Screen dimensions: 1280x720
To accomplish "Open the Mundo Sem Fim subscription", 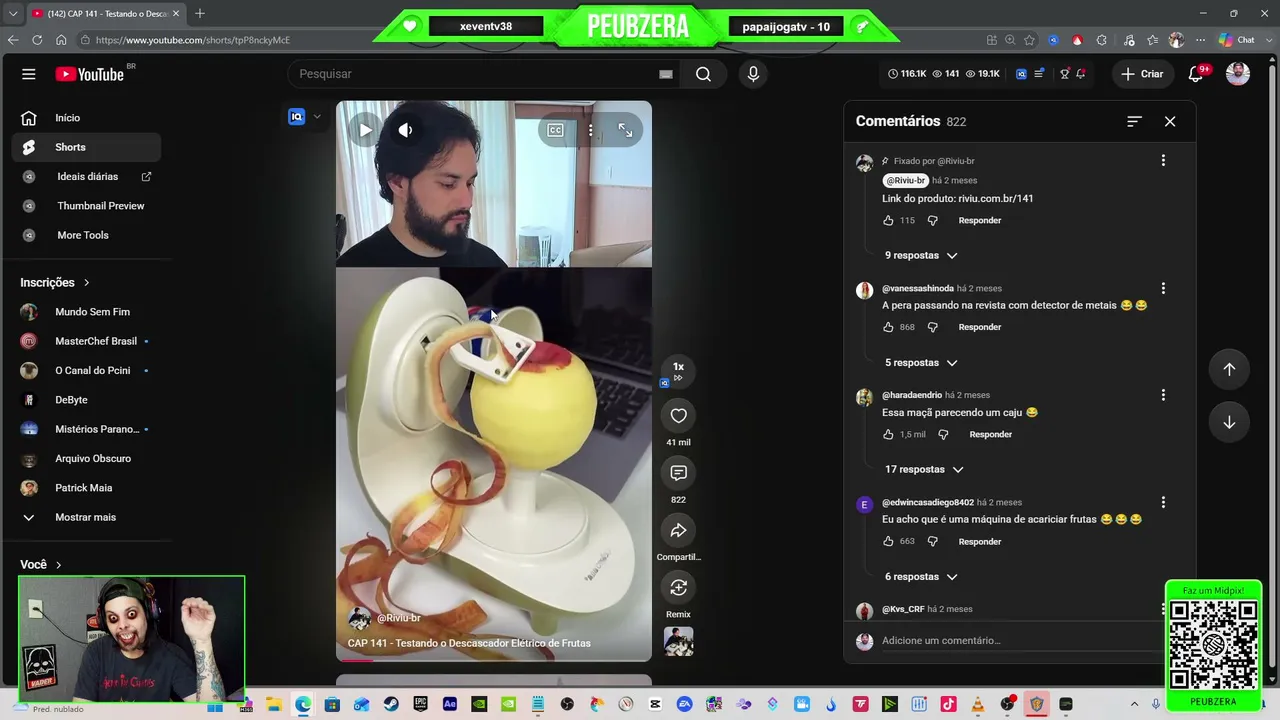I will [x=86, y=312].
